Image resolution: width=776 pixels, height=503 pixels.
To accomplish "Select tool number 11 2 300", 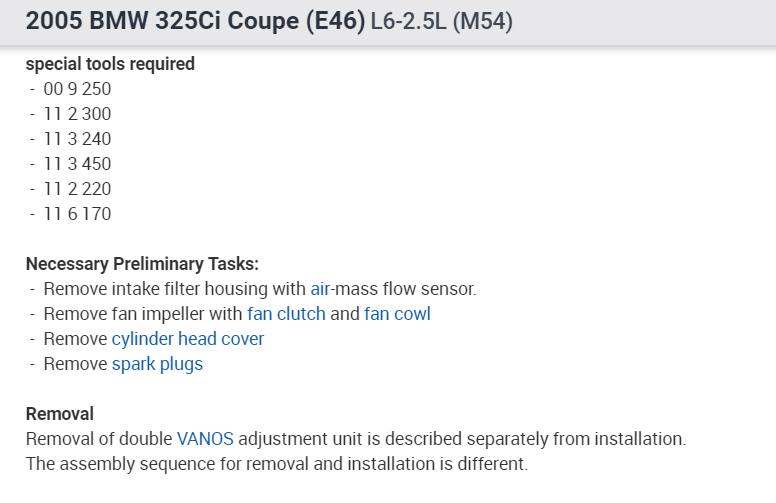I will pos(77,114).
